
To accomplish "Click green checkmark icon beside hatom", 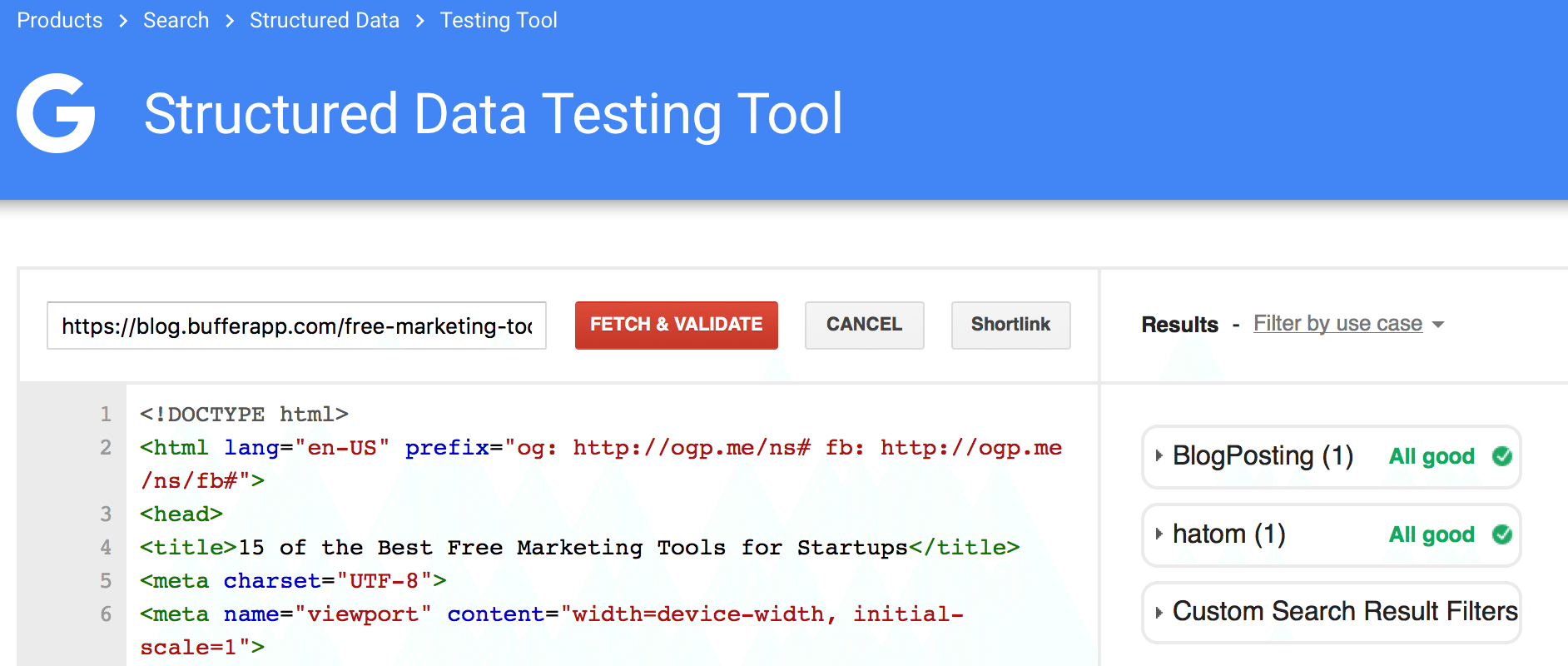I will point(1502,534).
